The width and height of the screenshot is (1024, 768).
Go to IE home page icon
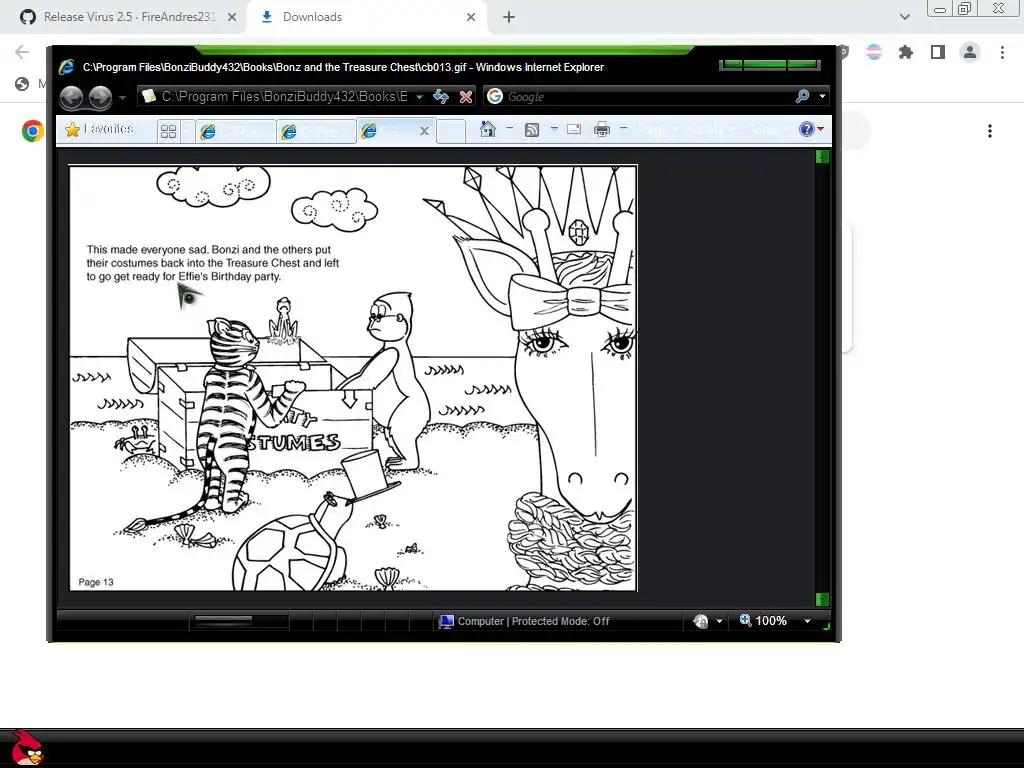487,129
